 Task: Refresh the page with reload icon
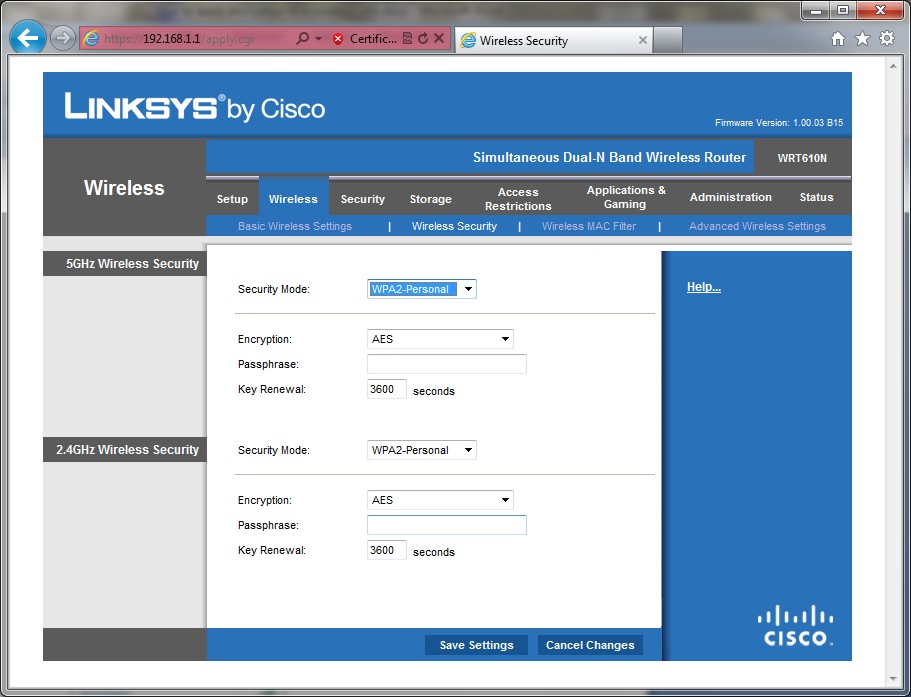[x=423, y=39]
